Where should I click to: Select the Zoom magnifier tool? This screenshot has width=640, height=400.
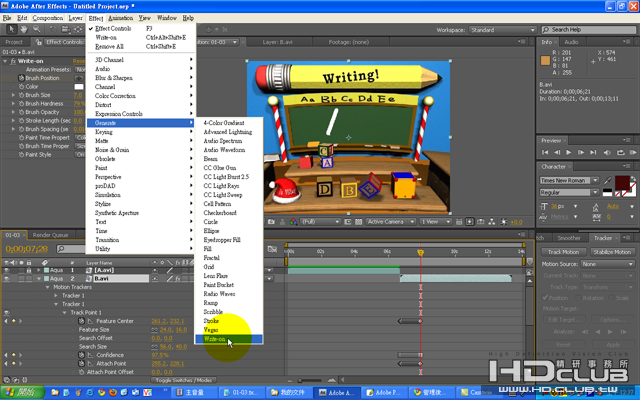tap(37, 29)
